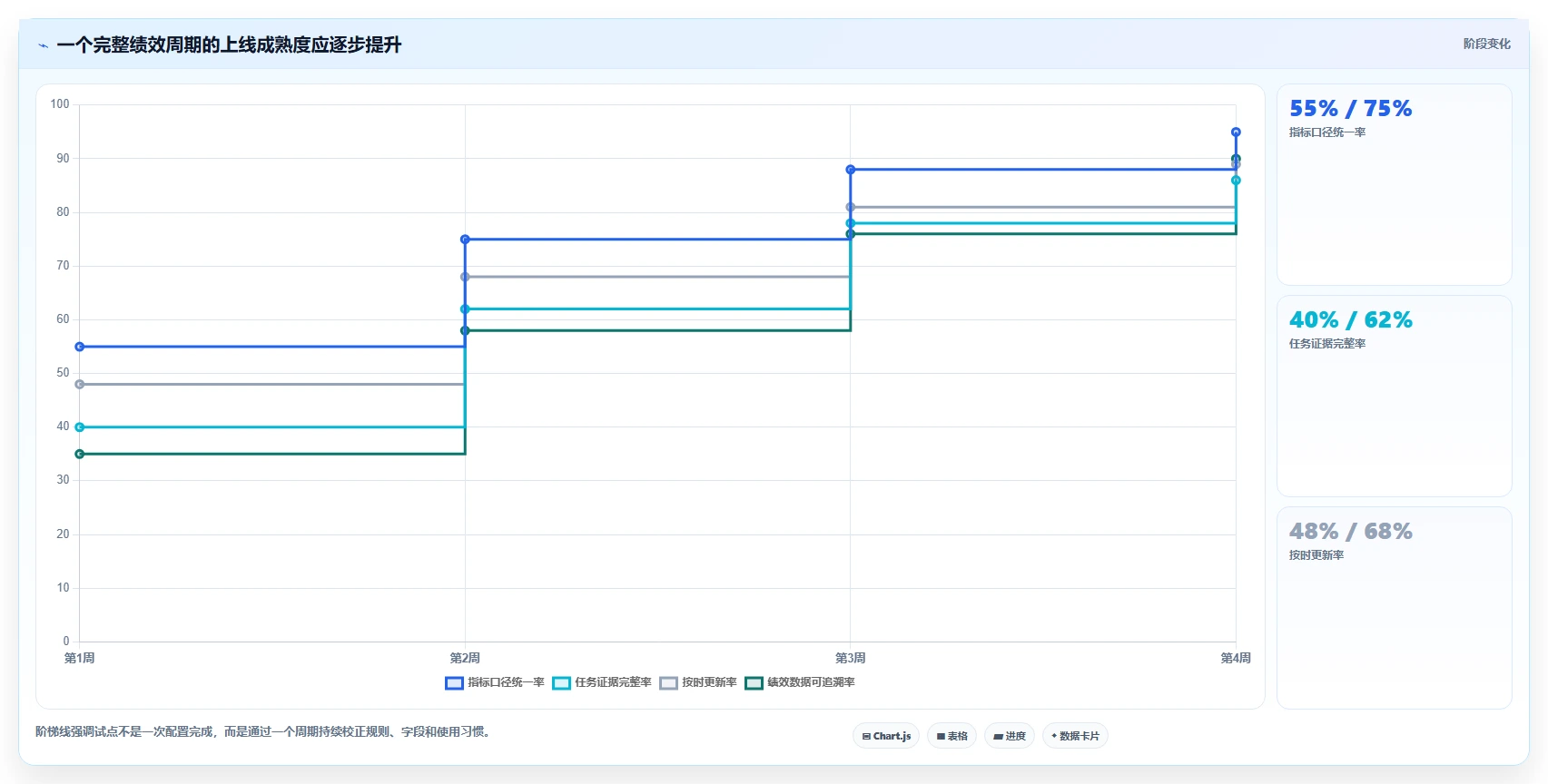This screenshot has height=784, width=1548.
Task: Click the gray data point at 48 for 第1周
Action: [x=80, y=385]
